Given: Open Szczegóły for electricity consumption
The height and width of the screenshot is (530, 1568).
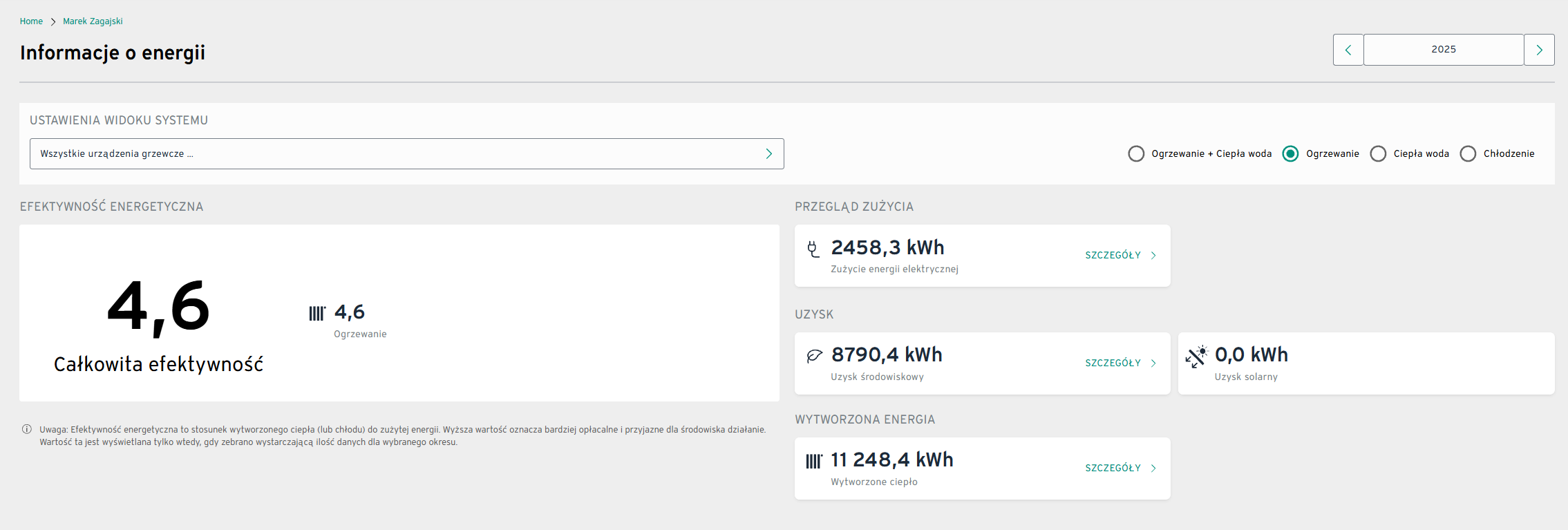Looking at the screenshot, I should click(x=1120, y=256).
